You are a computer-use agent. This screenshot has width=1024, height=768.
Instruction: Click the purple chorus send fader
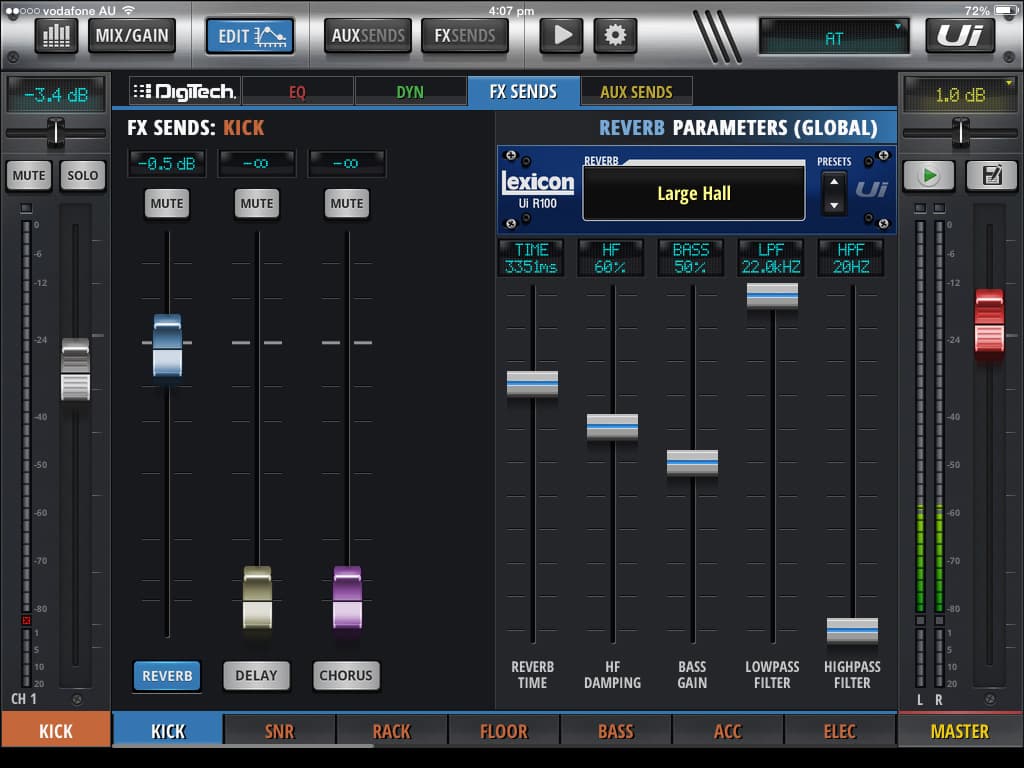click(347, 597)
